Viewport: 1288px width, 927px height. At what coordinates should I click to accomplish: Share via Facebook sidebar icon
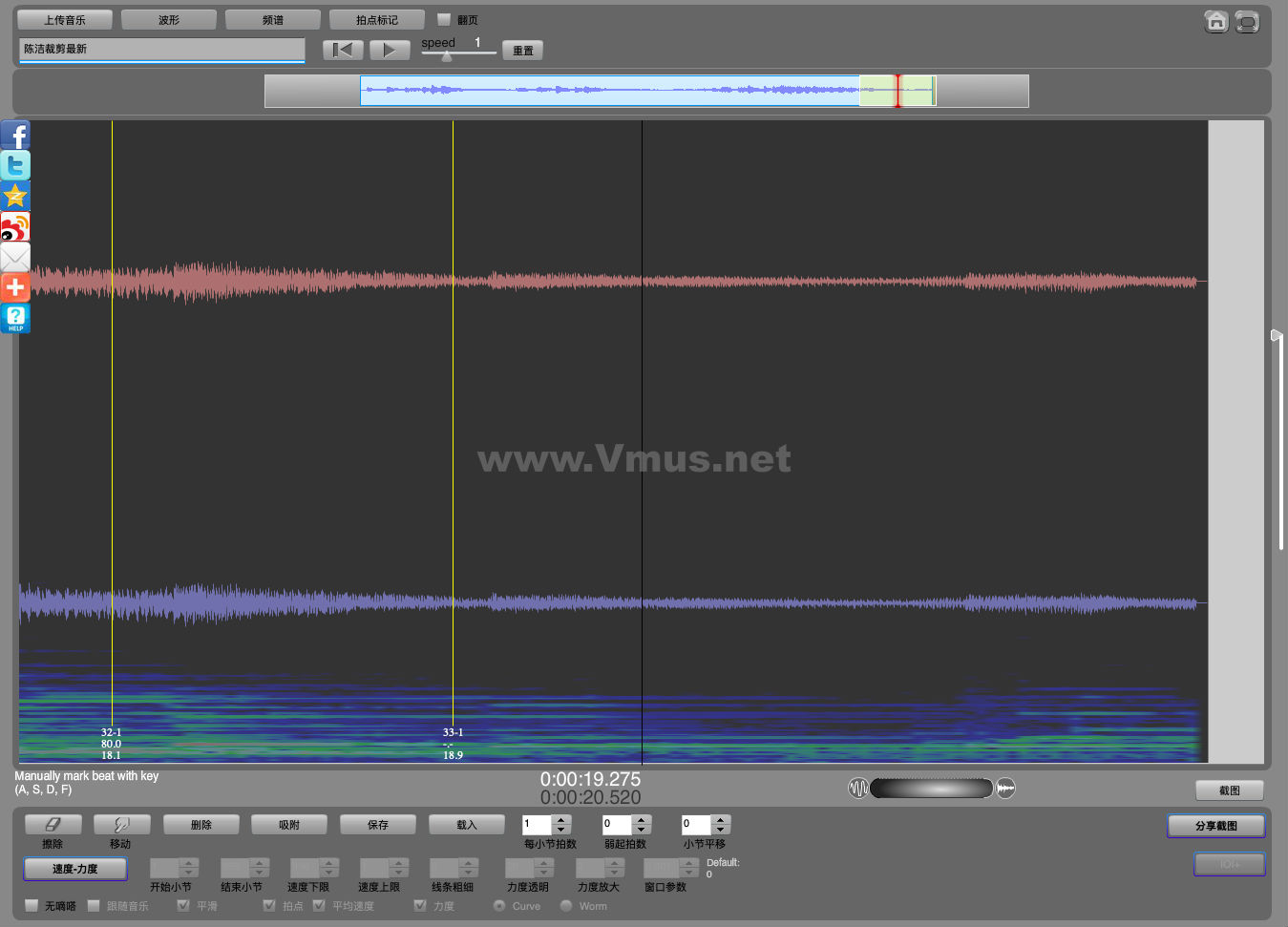point(15,136)
